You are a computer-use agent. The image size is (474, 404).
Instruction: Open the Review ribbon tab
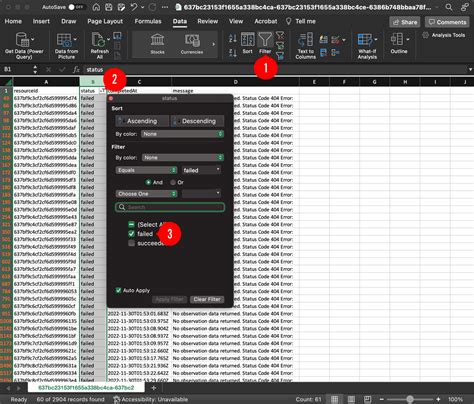(207, 21)
